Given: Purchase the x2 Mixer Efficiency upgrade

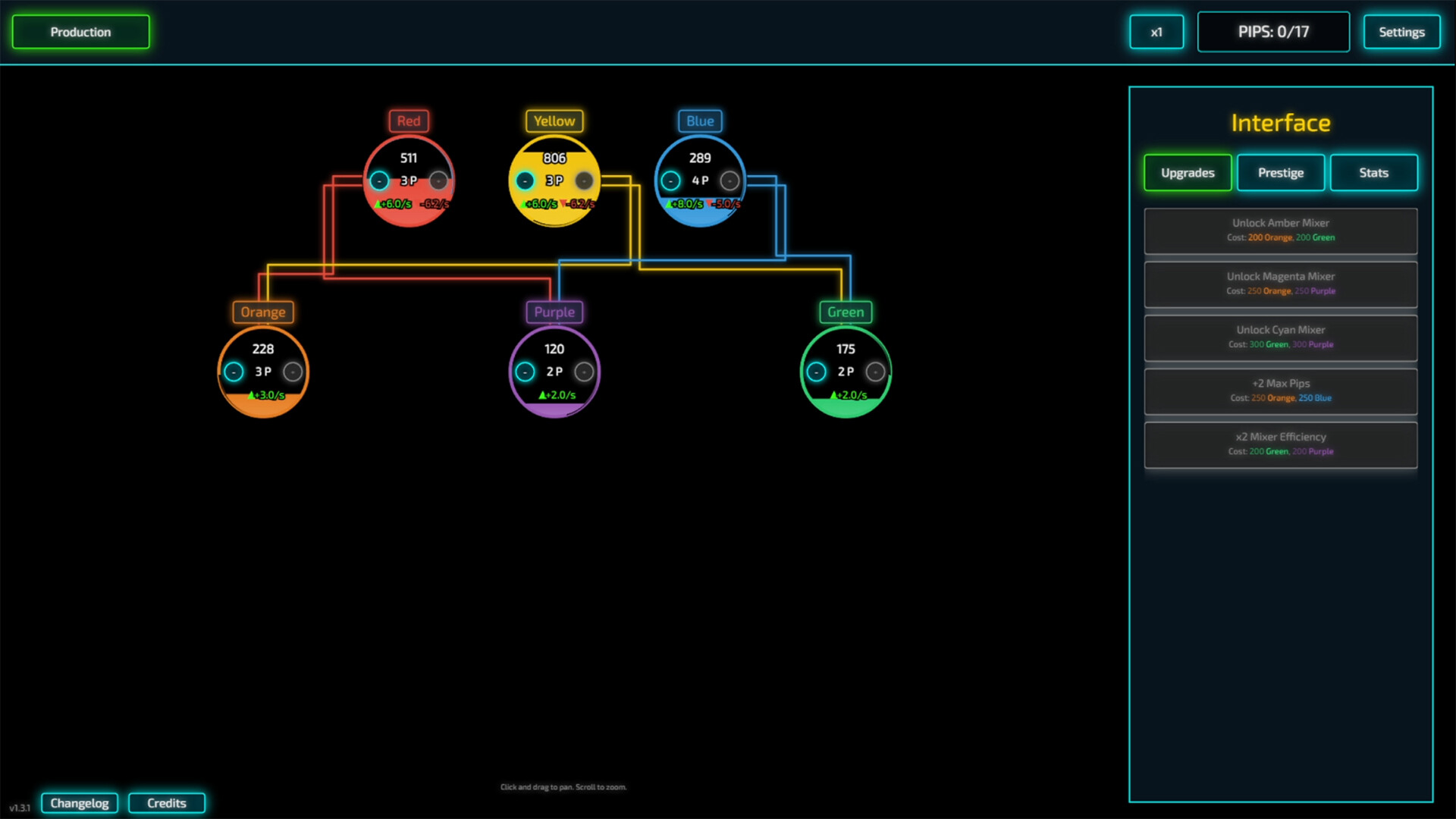Looking at the screenshot, I should [x=1280, y=444].
